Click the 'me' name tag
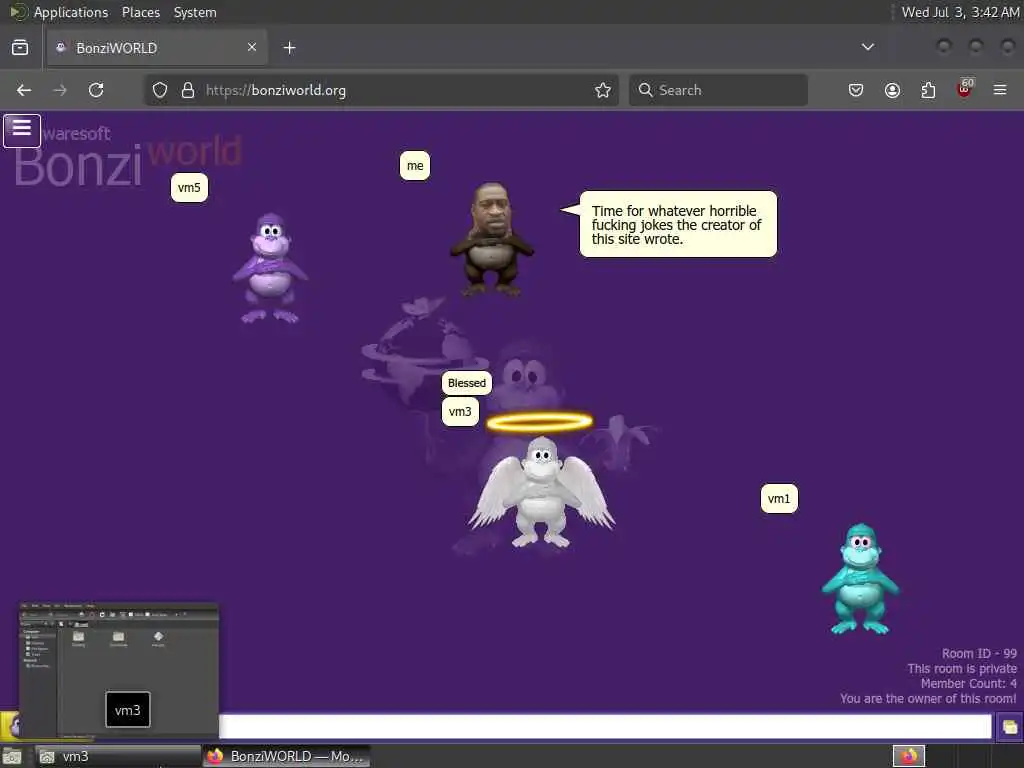Viewport: 1024px width, 768px height. point(415,166)
